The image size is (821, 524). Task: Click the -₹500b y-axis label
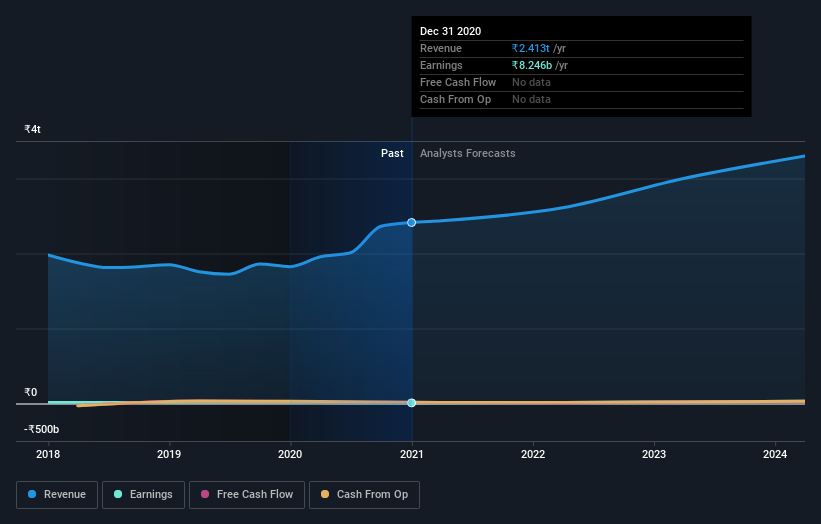coord(41,429)
